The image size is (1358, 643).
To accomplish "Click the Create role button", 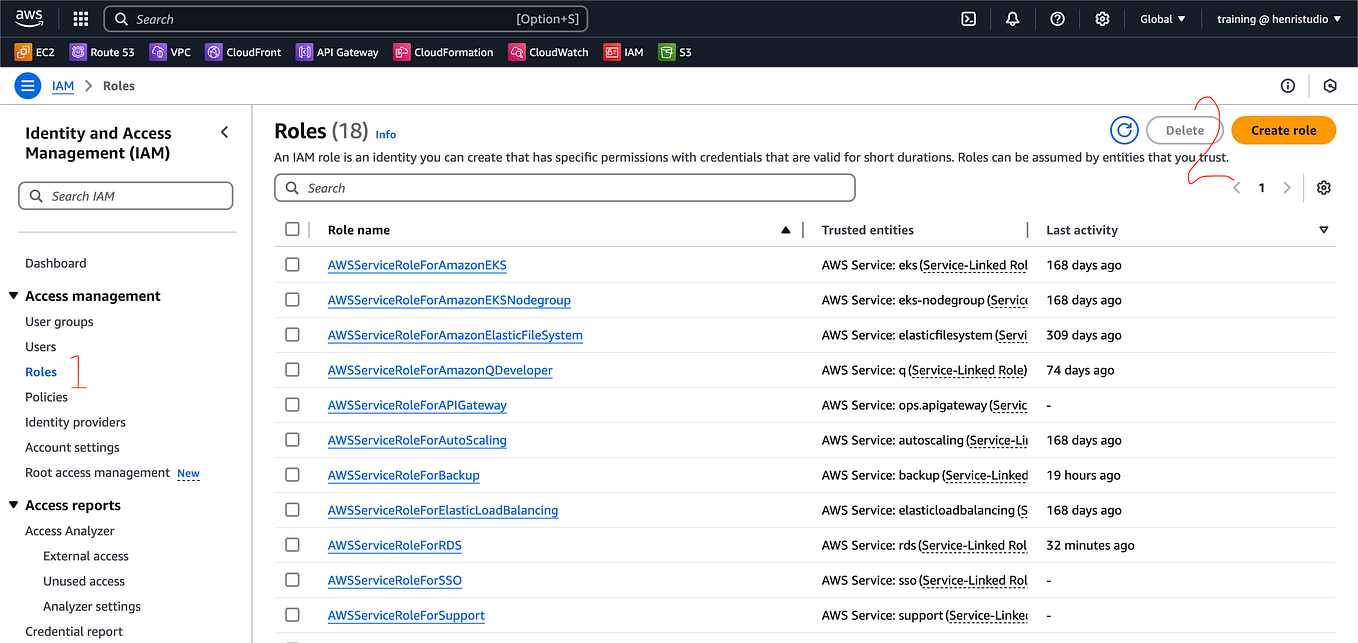I will (x=1283, y=130).
